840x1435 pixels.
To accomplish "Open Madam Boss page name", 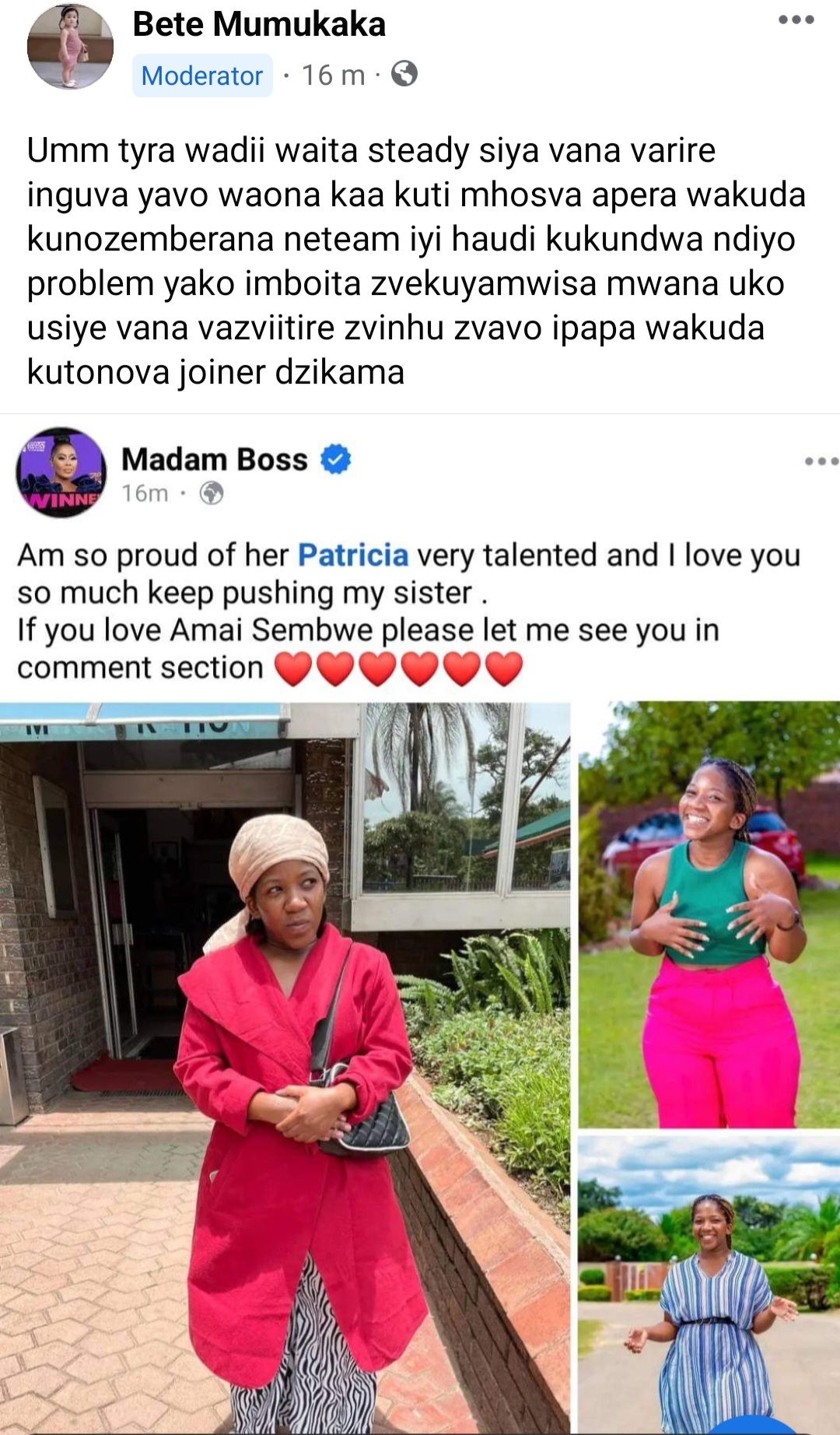I will pos(215,459).
